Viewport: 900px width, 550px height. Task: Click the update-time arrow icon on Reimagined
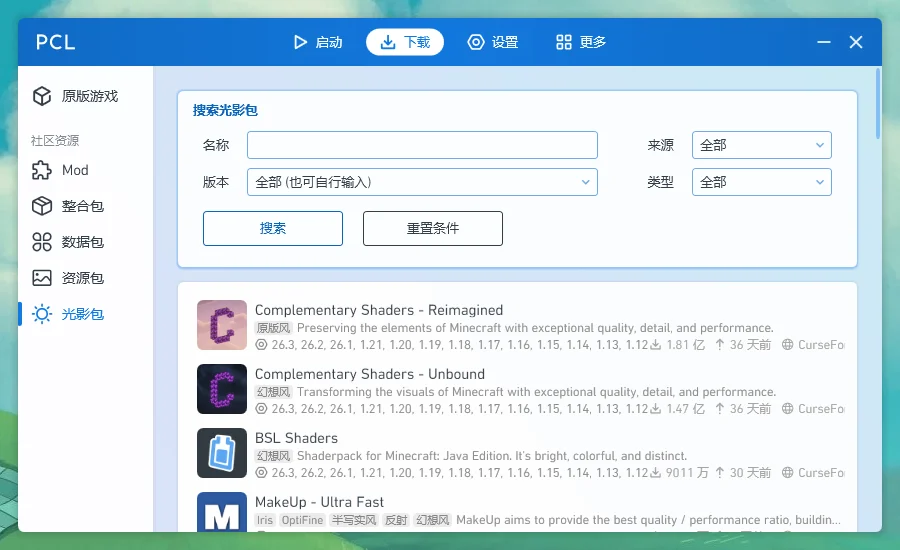pos(720,344)
